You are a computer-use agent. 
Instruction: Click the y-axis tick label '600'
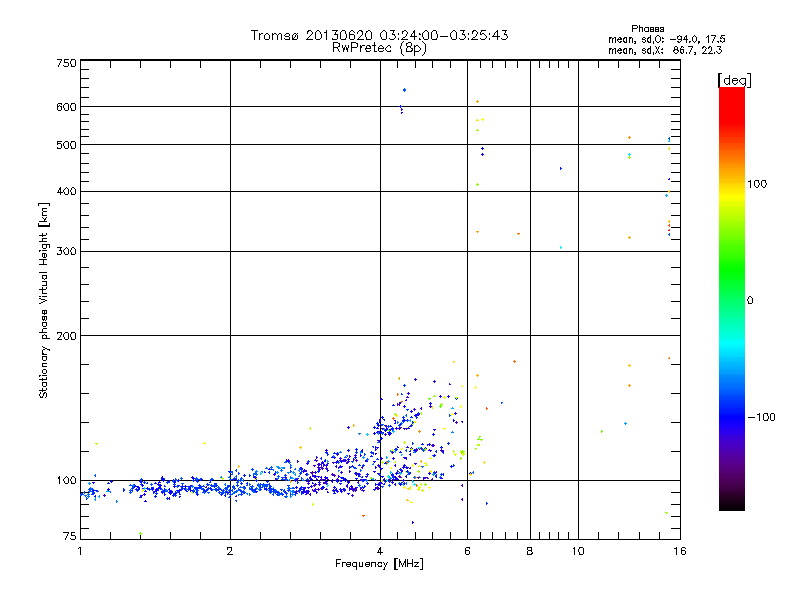pos(66,107)
